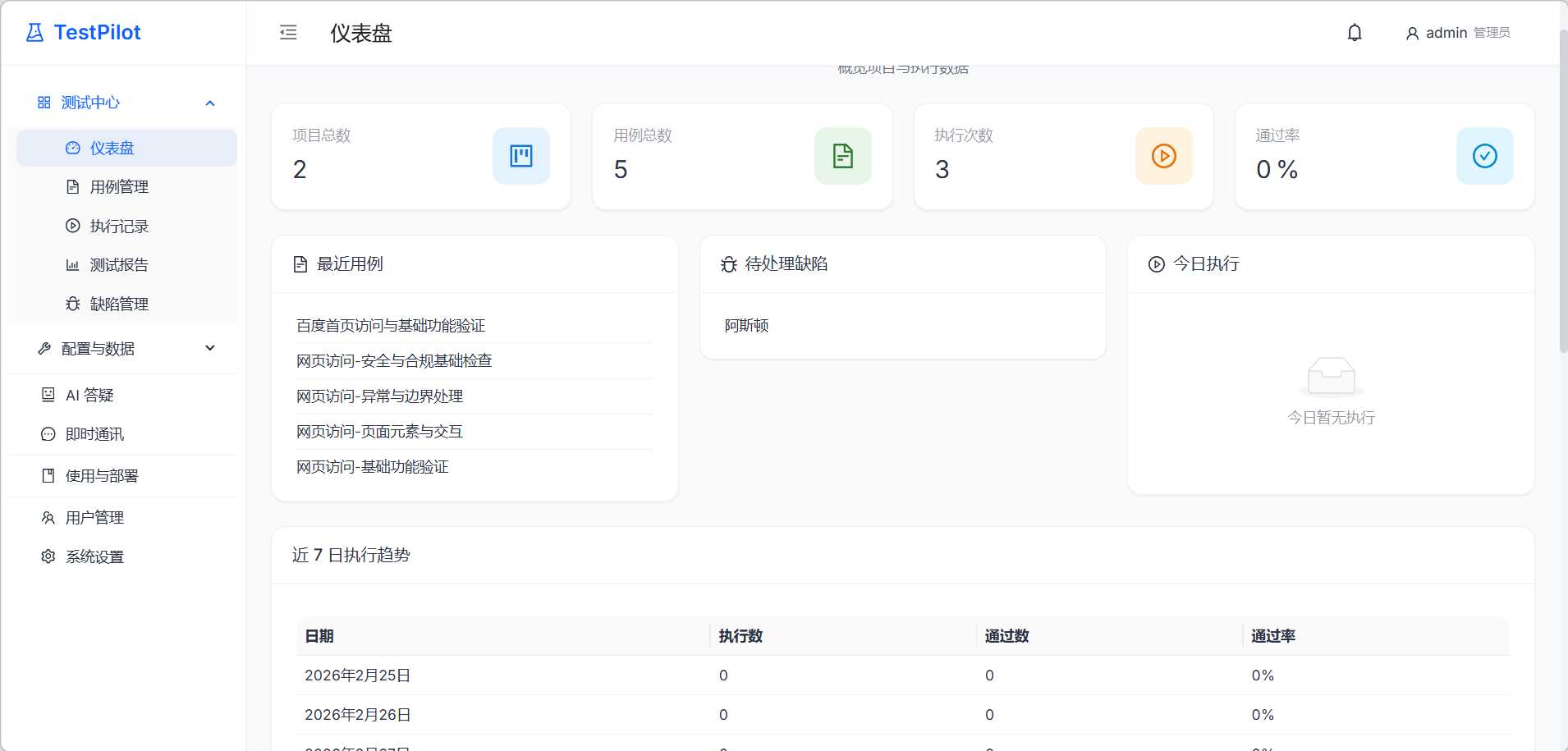Open the AI 答疑 page
1568x751 pixels.
click(89, 396)
